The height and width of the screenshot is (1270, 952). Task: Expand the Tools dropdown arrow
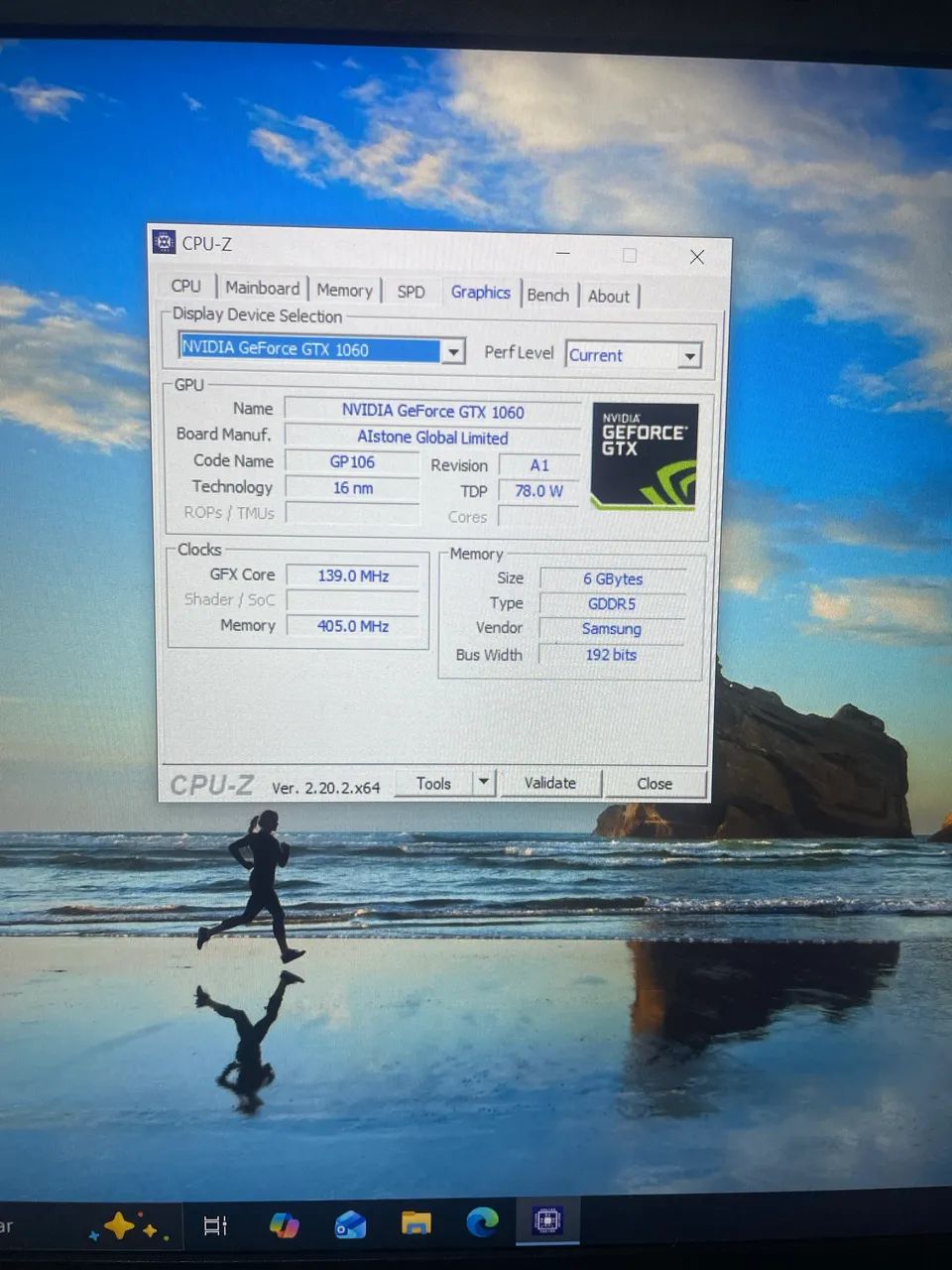(483, 783)
